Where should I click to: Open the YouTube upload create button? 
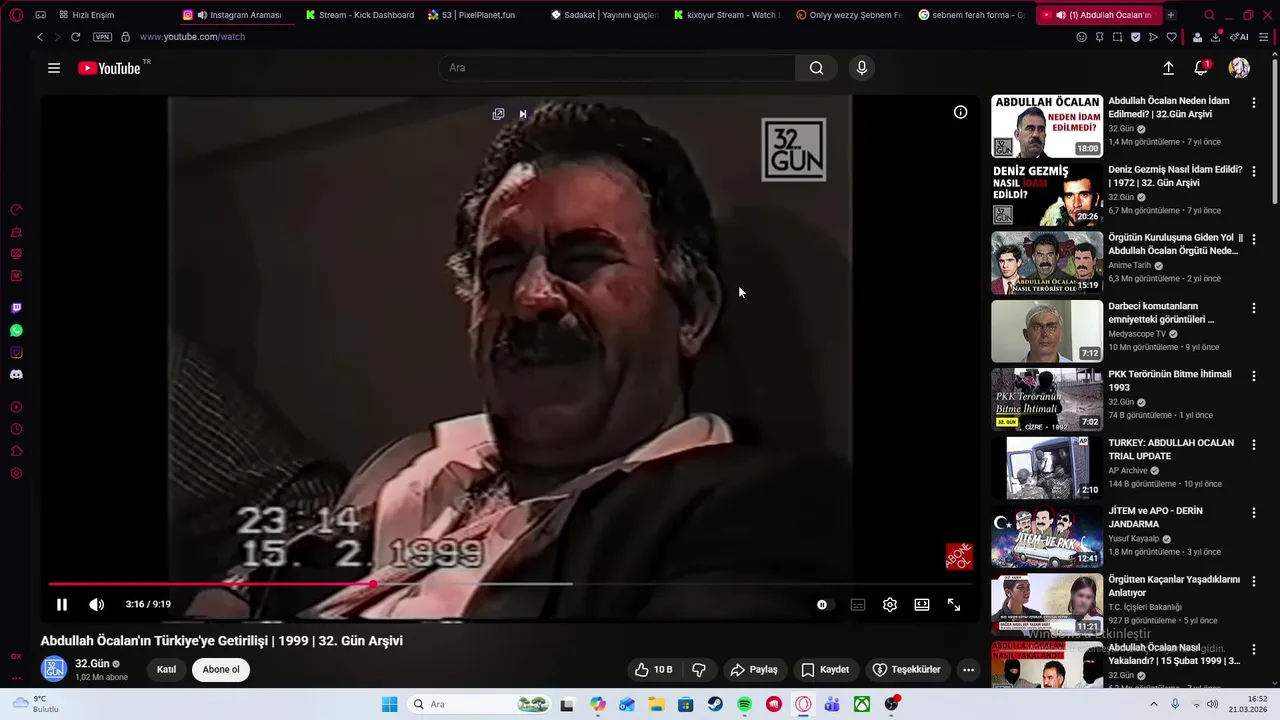point(1168,68)
